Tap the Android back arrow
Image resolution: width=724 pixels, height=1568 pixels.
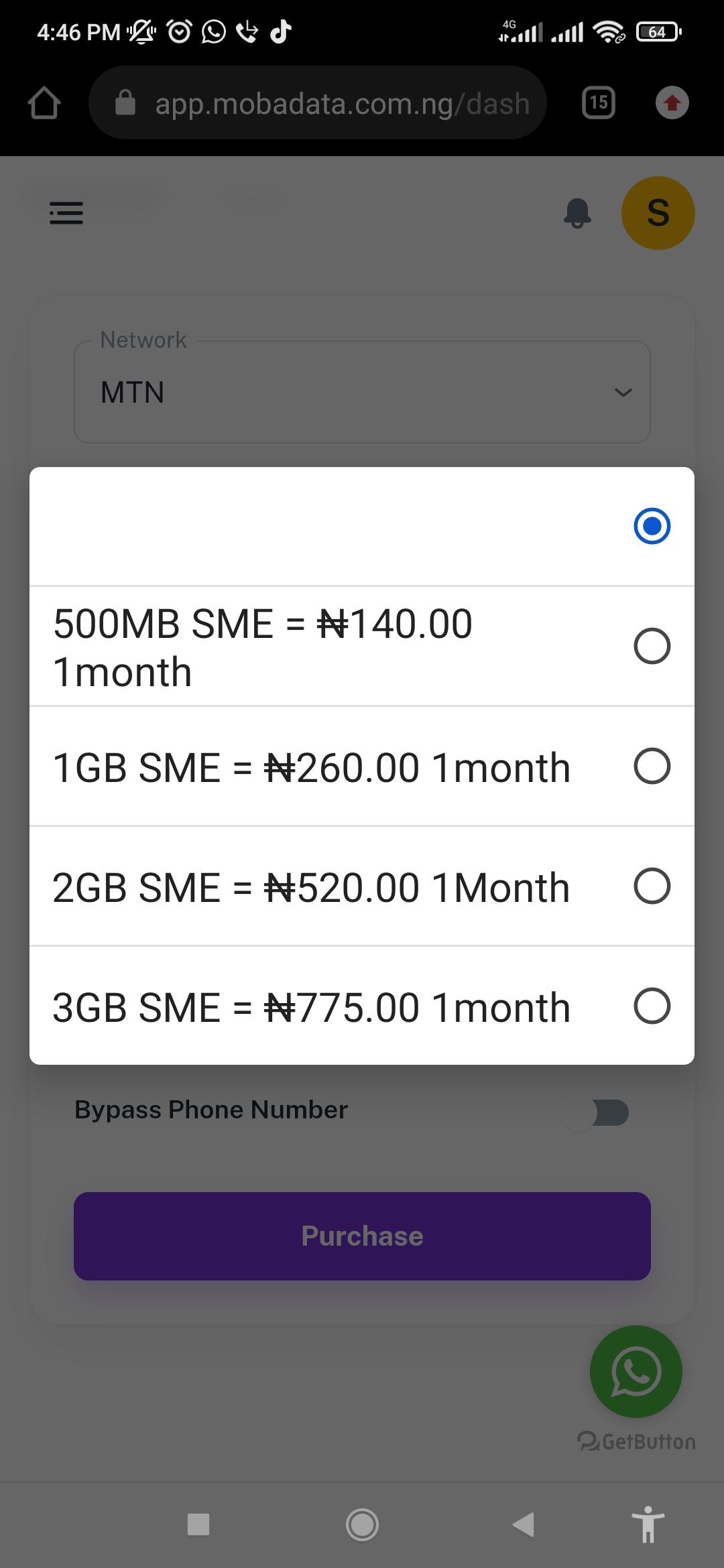524,1524
